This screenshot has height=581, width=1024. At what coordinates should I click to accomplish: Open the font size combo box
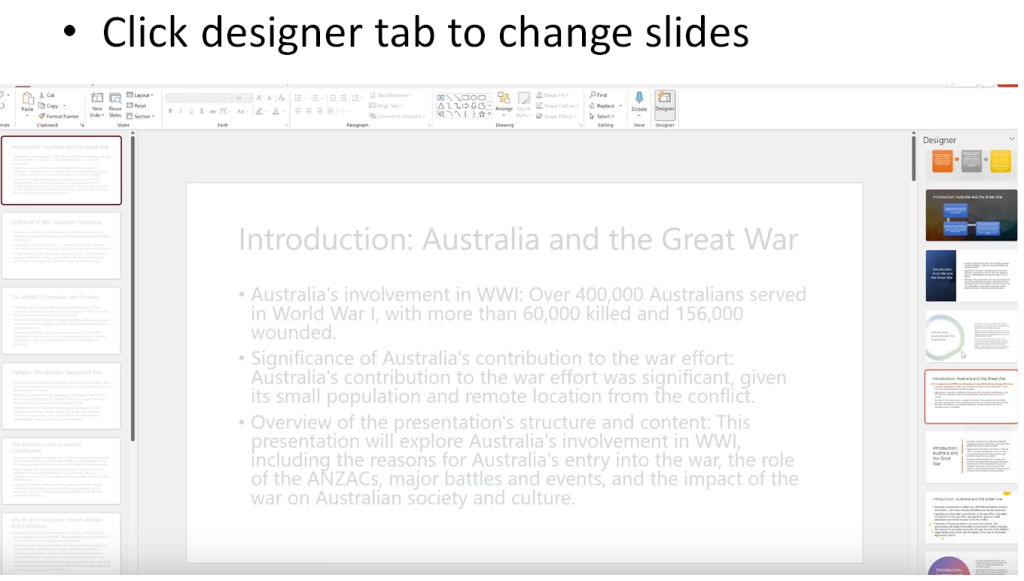[x=244, y=98]
